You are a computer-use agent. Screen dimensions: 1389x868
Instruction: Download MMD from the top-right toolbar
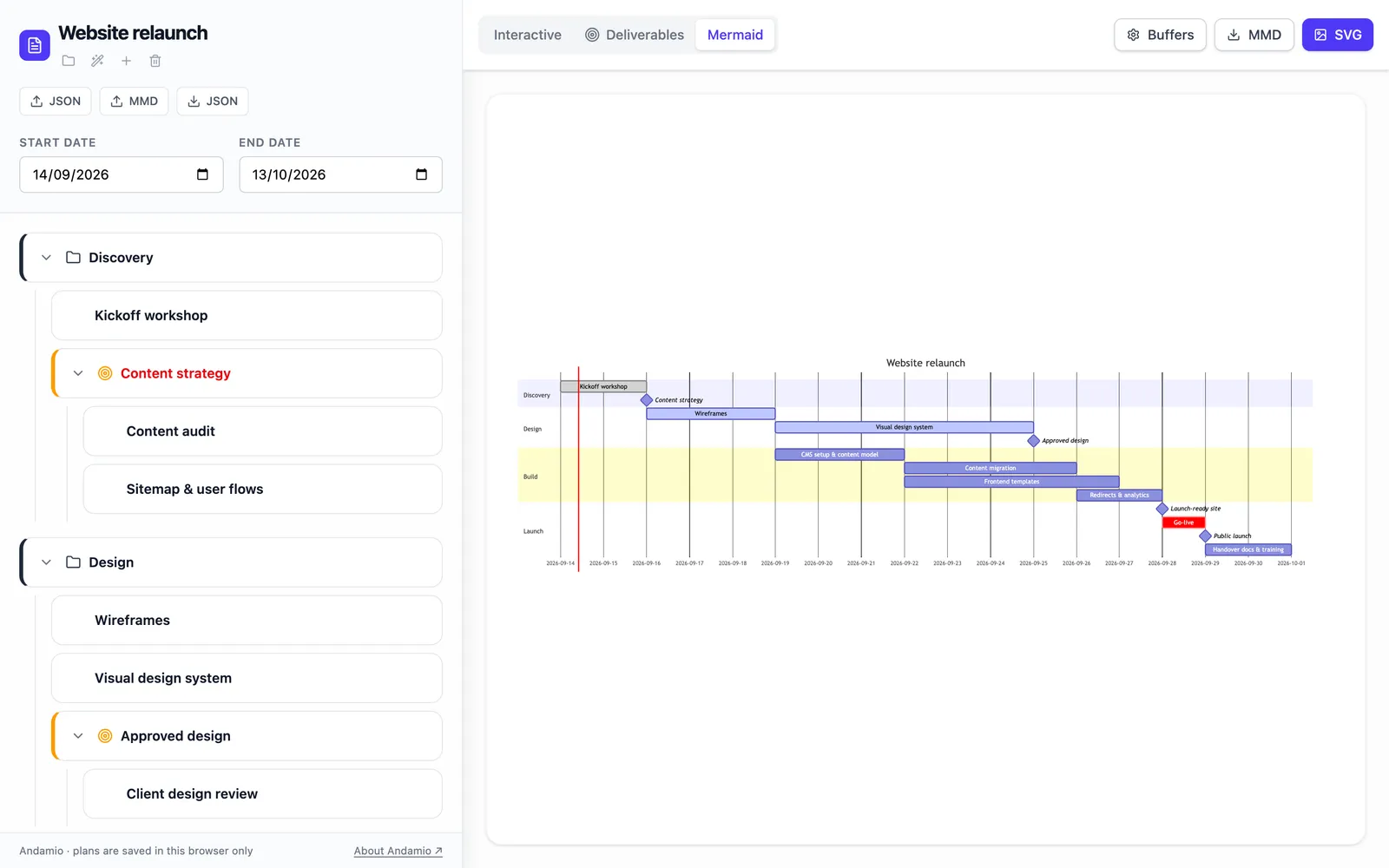[1254, 35]
